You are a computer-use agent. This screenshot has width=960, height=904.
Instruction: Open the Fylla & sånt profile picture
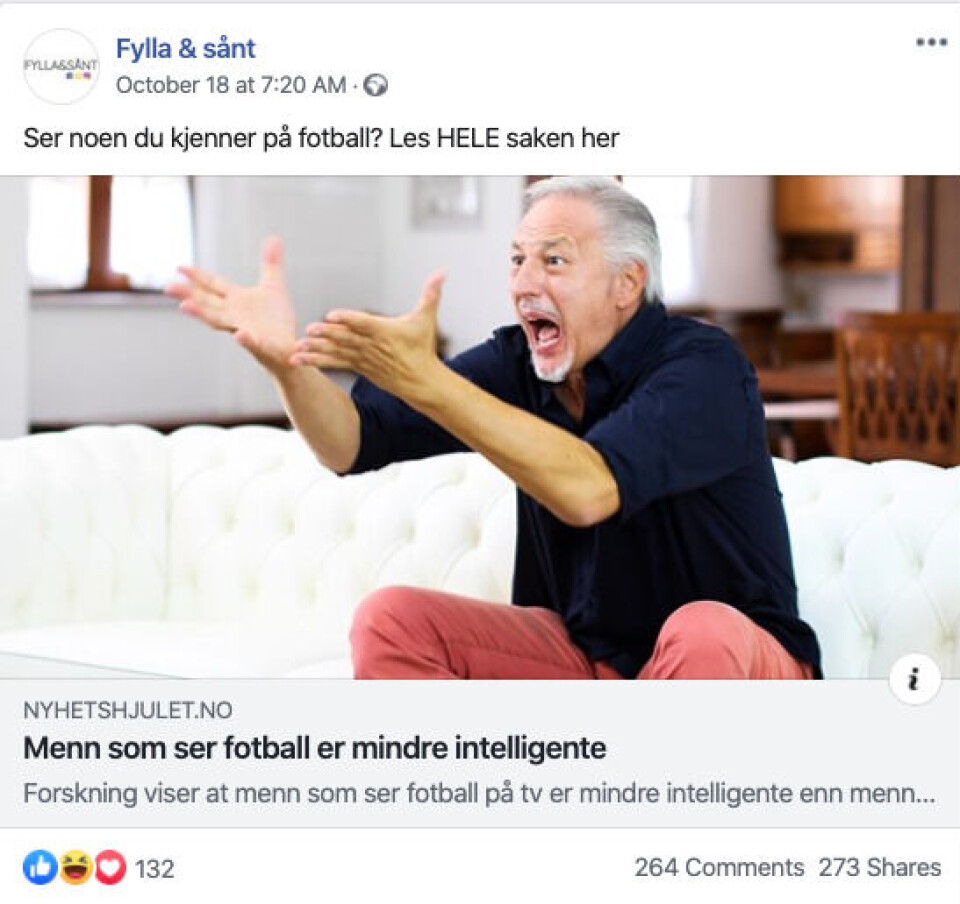(61, 66)
